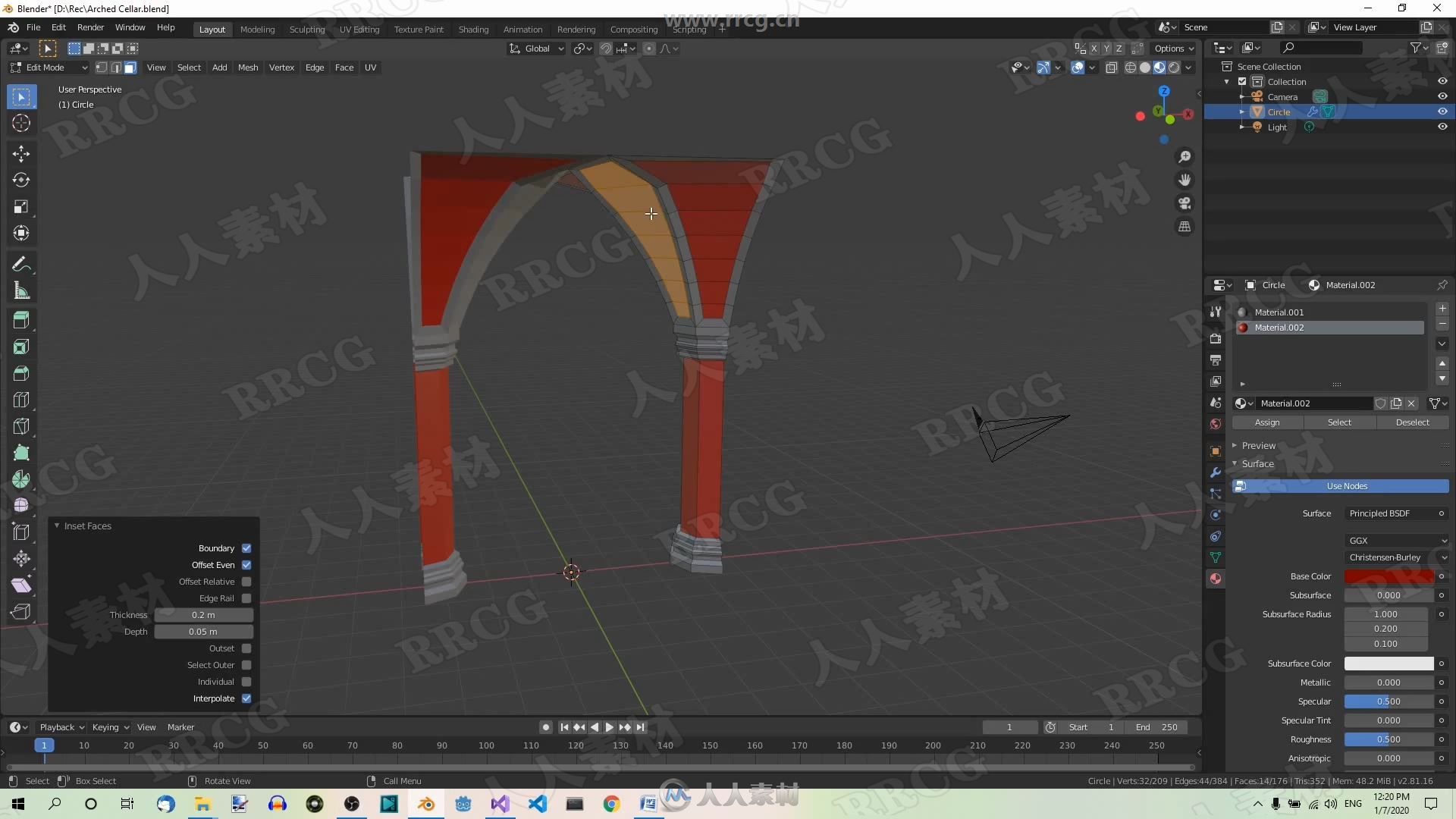The image size is (1456, 819).
Task: Open the GGX distribution dropdown
Action: coord(1398,541)
